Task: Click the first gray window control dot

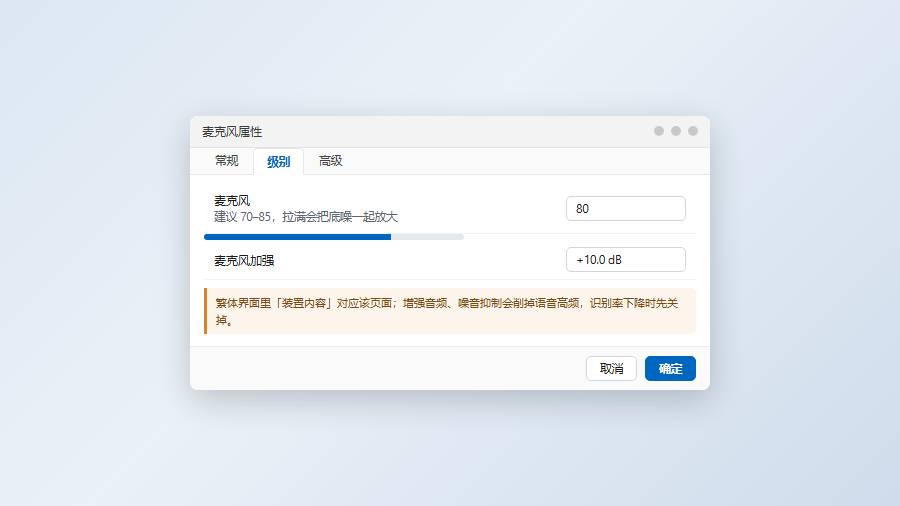Action: 659,131
